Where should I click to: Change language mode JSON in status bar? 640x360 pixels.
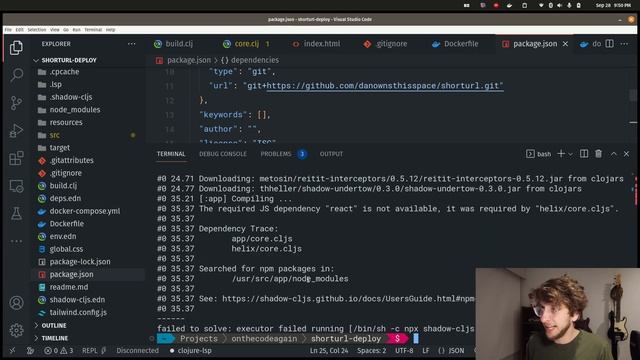tap(451, 350)
